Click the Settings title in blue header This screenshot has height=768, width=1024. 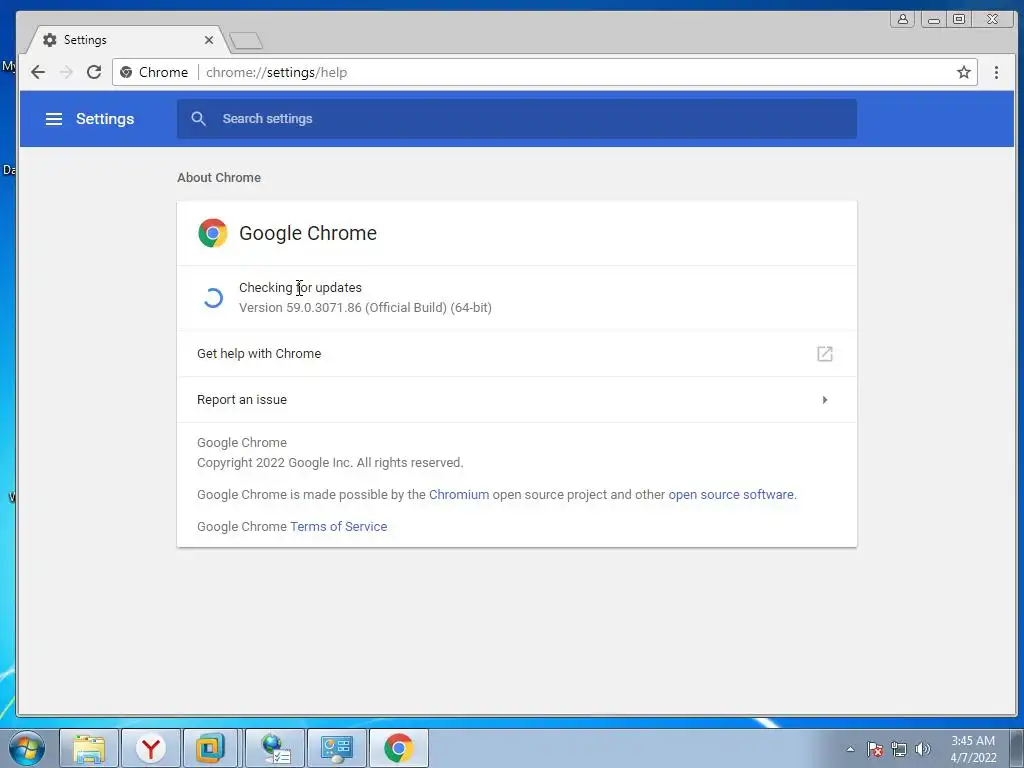tap(104, 119)
